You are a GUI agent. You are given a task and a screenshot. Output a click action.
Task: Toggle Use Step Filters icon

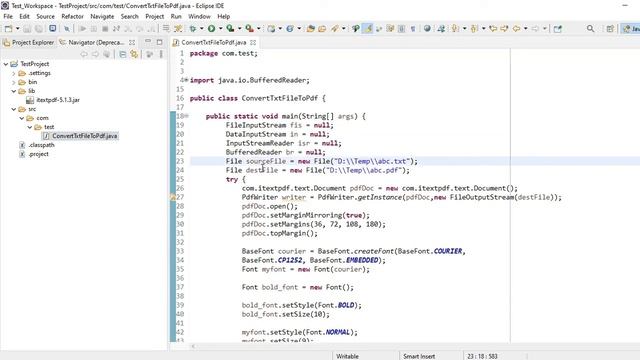(x=178, y=29)
